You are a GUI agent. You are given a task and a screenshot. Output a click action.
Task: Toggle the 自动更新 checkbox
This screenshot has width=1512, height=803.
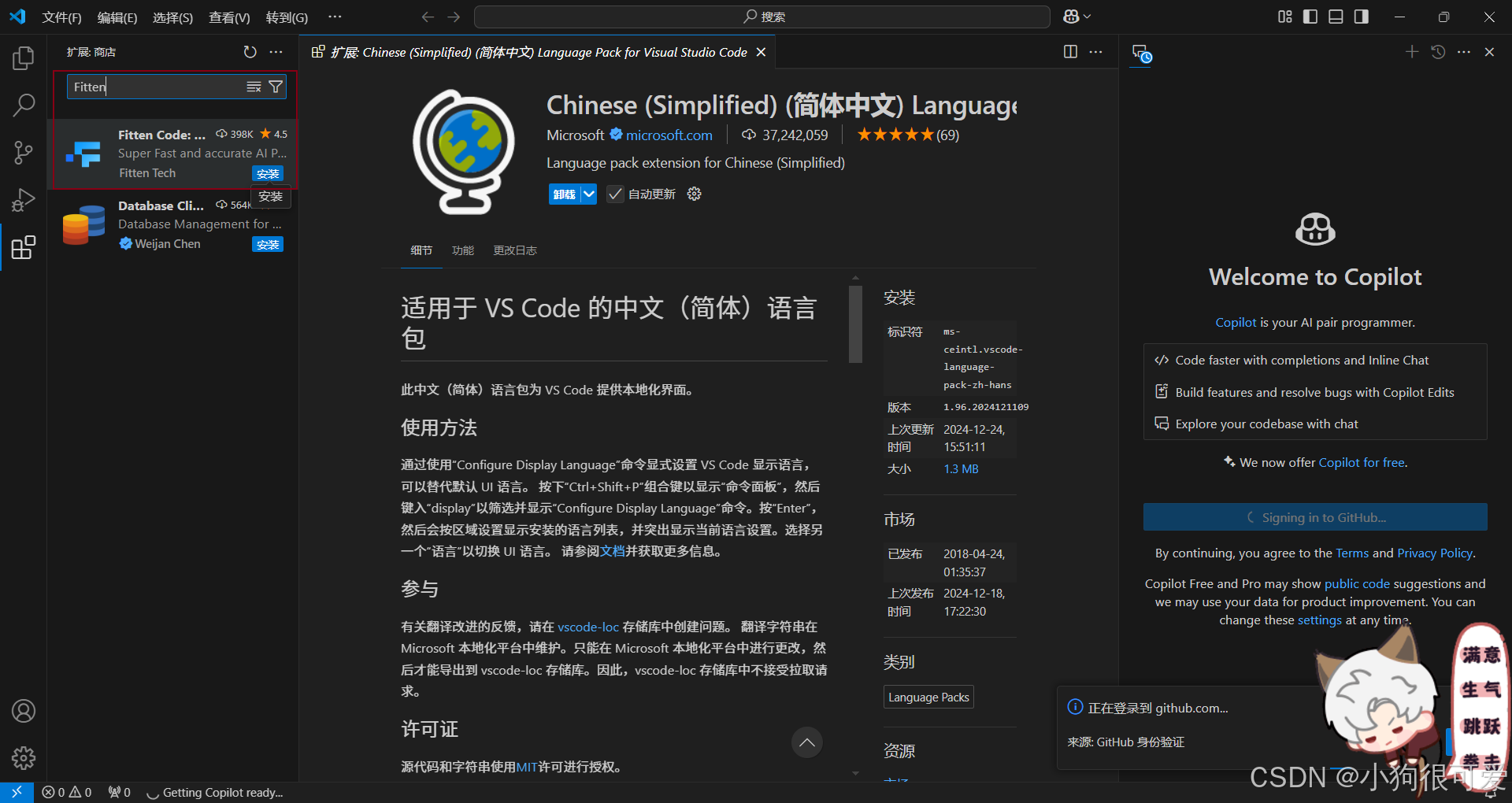point(615,194)
